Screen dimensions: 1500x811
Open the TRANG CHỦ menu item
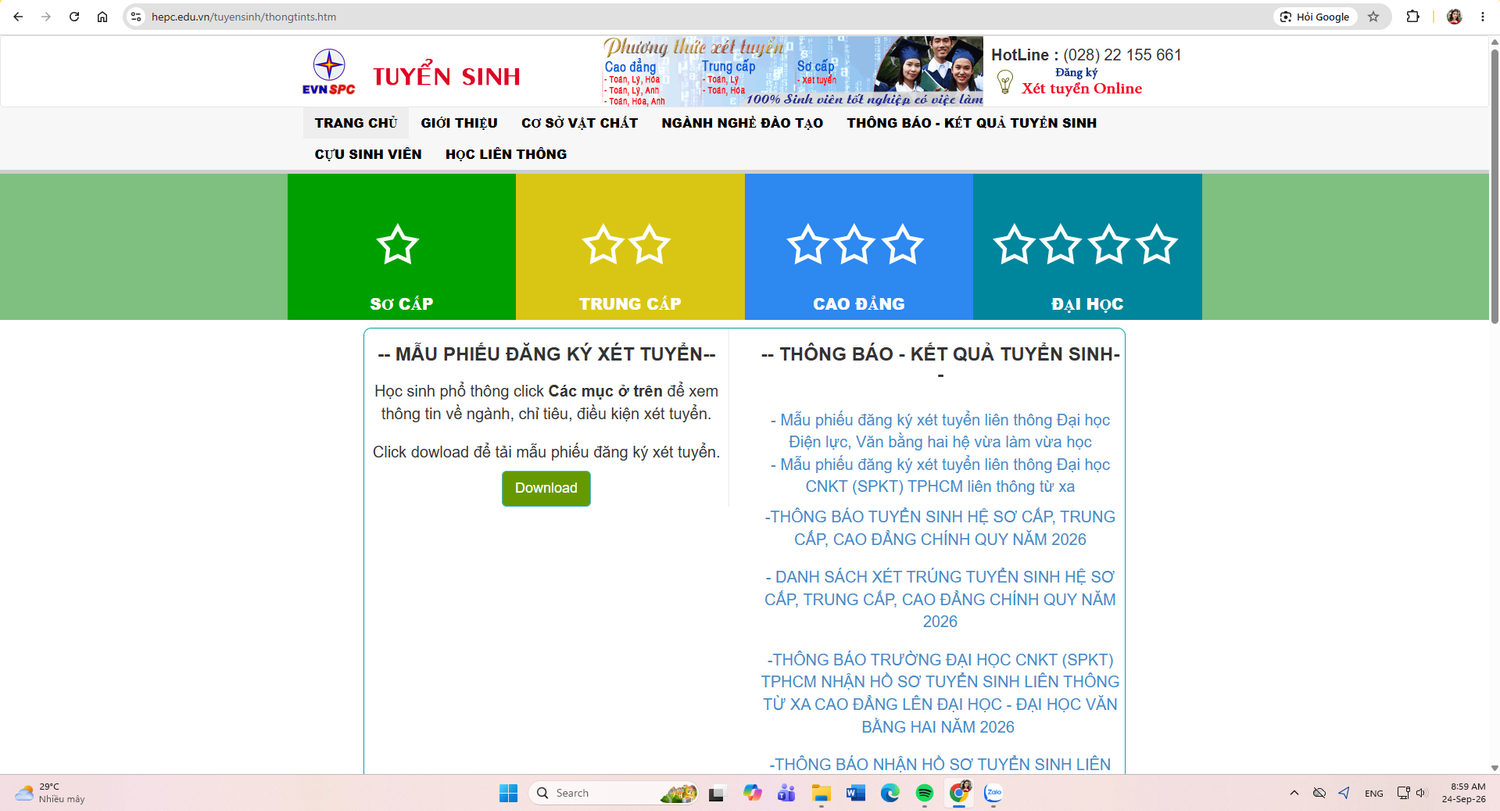356,123
